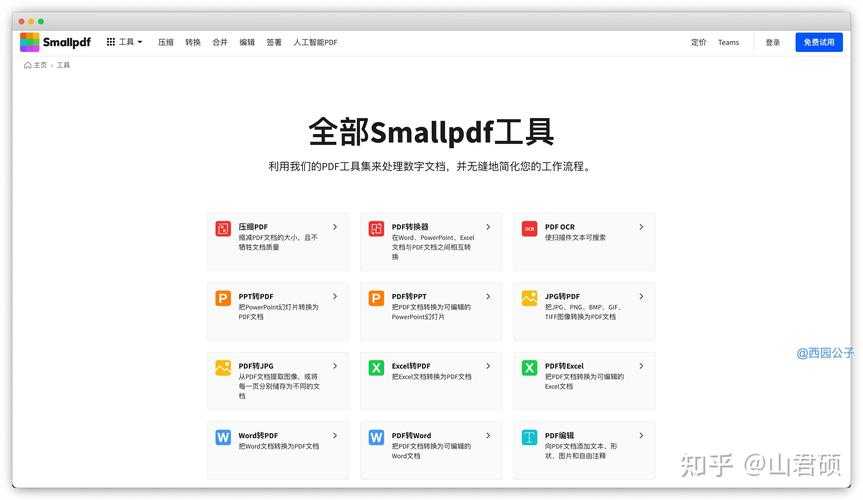The width and height of the screenshot is (863, 500).
Task: Open the PDF转PPT tool title
Action: 409,296
